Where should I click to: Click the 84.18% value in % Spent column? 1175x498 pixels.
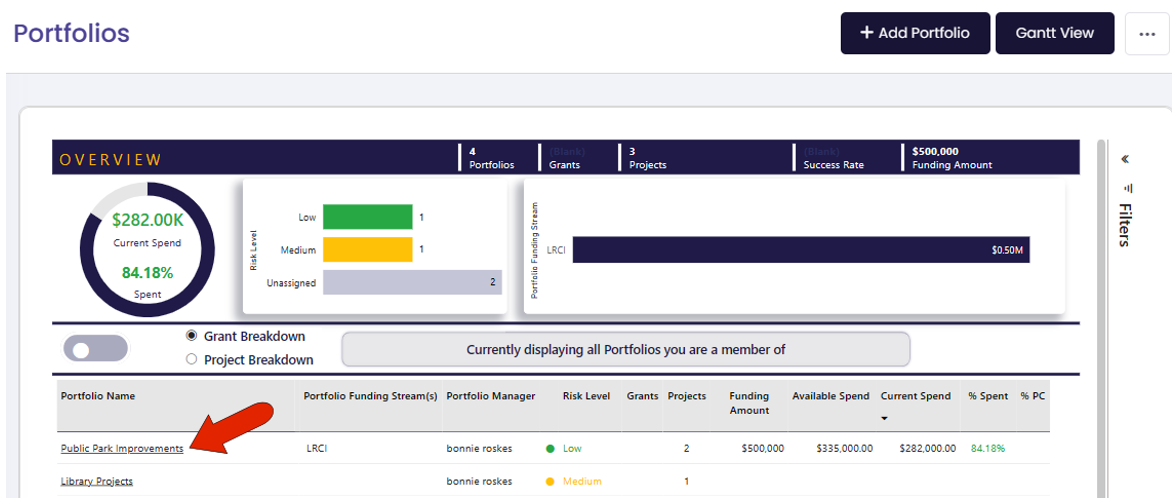coord(988,449)
